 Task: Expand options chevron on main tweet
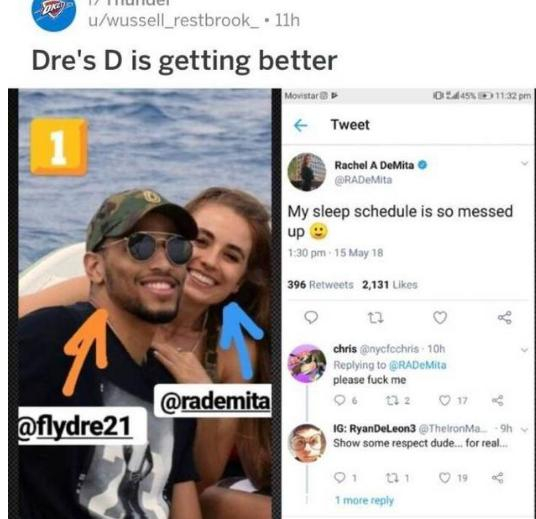(x=524, y=163)
